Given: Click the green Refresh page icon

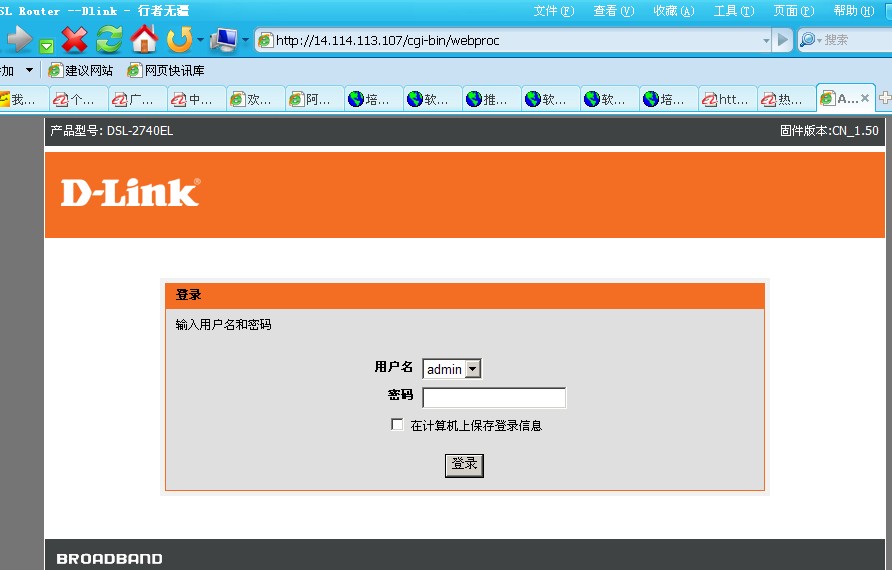Looking at the screenshot, I should [109, 40].
